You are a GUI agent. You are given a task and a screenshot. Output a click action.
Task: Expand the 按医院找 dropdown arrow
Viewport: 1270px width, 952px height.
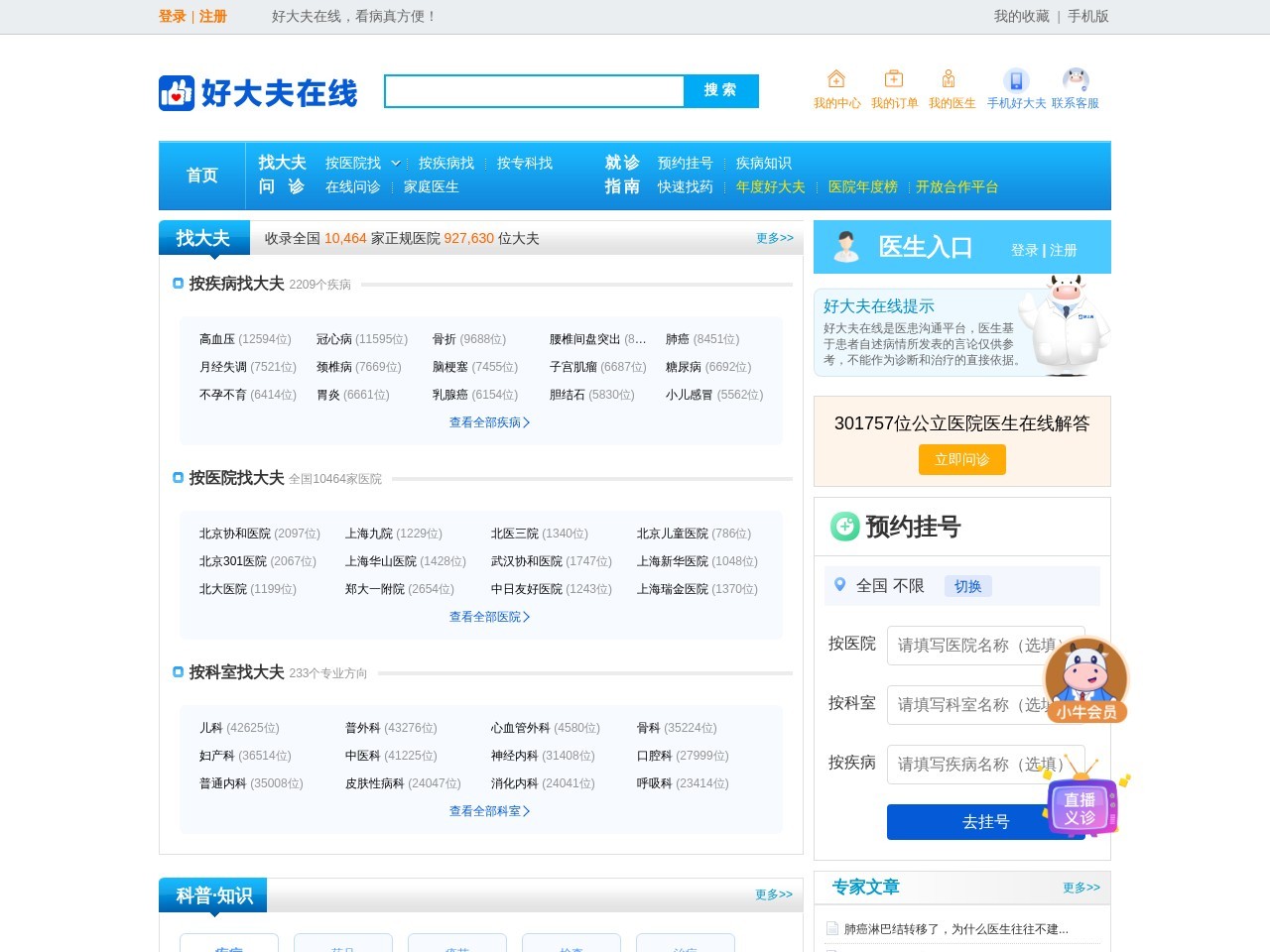pyautogui.click(x=396, y=163)
